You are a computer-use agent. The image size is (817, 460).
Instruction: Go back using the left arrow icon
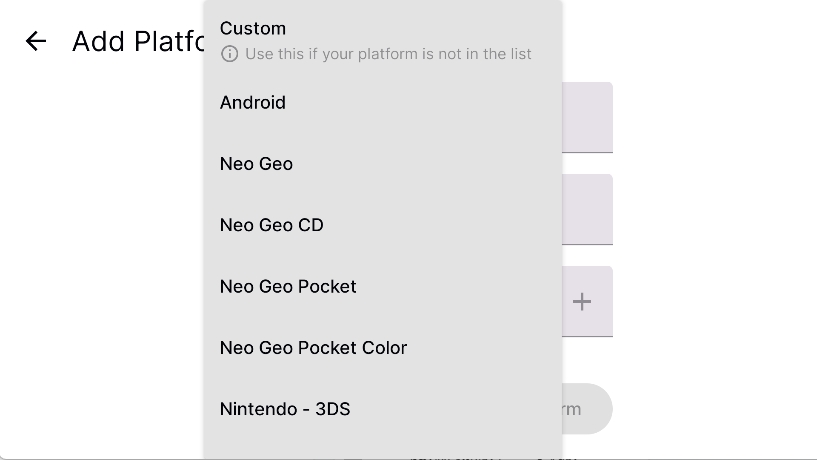36,41
